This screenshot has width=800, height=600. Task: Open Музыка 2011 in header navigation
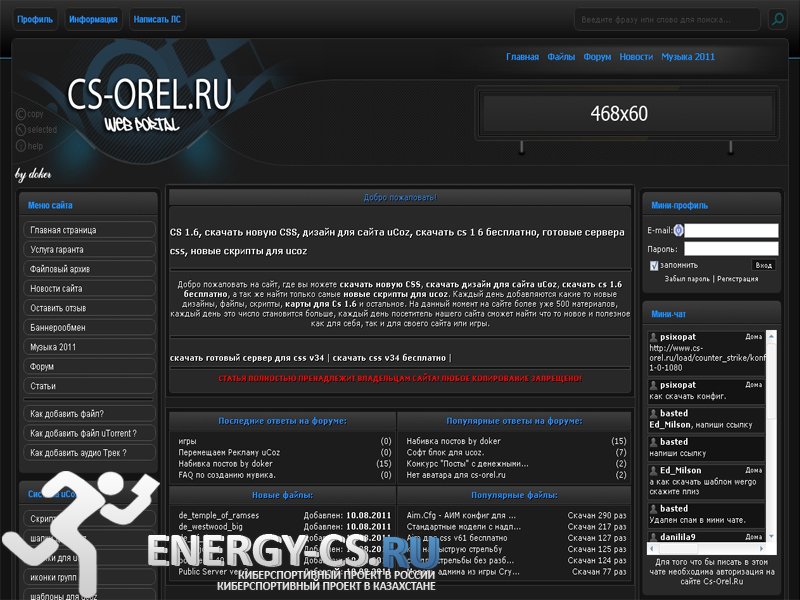pyautogui.click(x=688, y=57)
